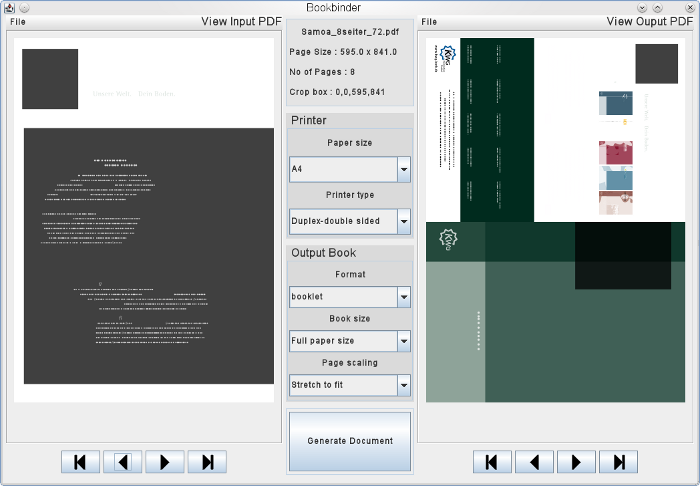Open File menu in input PDF panel
This screenshot has width=700, height=486.
point(18,21)
